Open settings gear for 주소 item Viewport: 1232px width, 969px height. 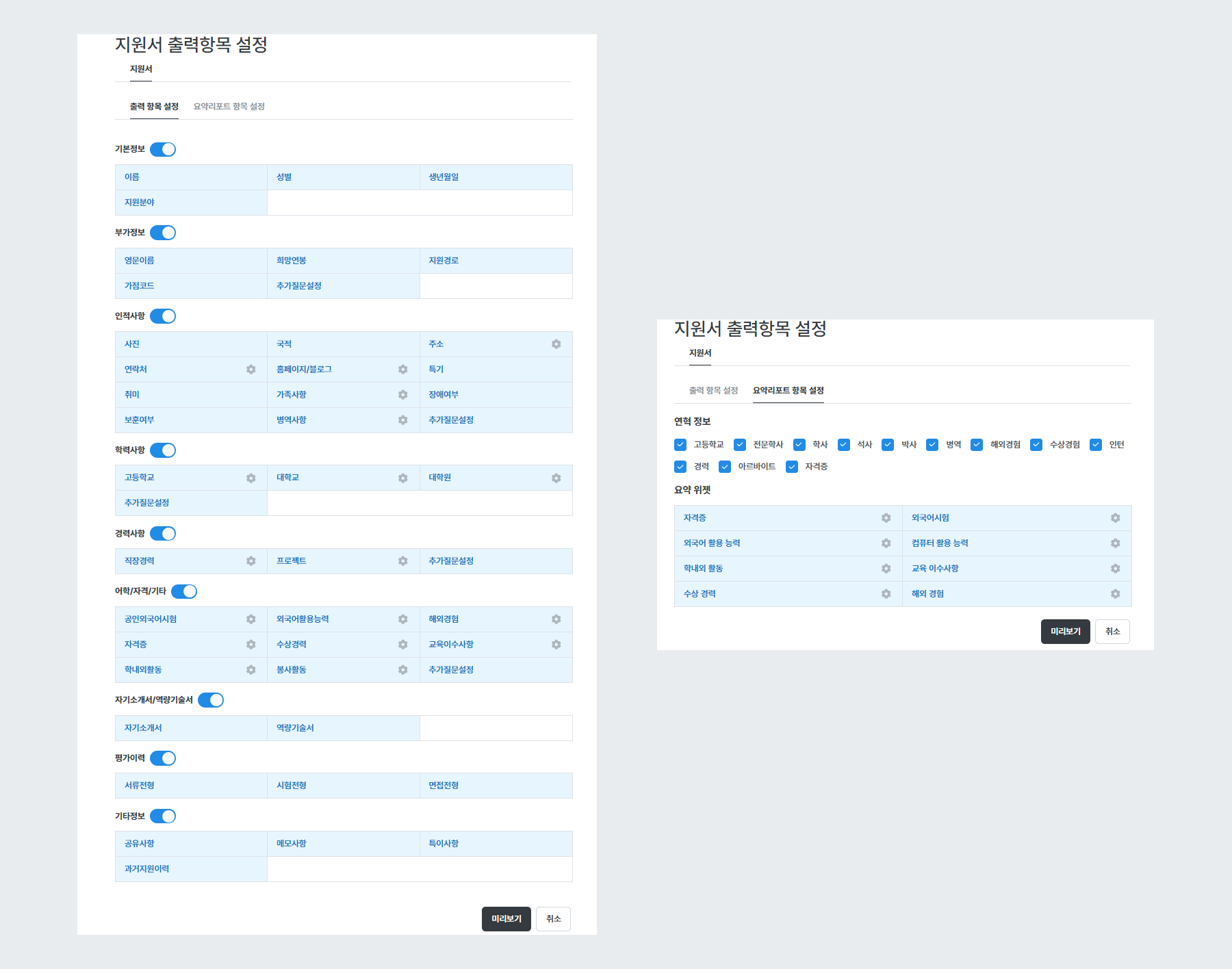click(556, 344)
